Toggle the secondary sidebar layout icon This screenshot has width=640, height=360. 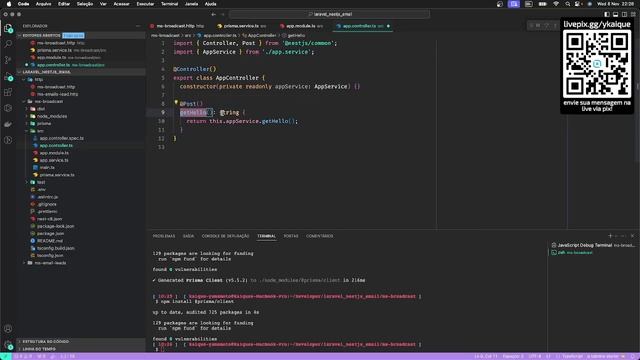(624, 14)
